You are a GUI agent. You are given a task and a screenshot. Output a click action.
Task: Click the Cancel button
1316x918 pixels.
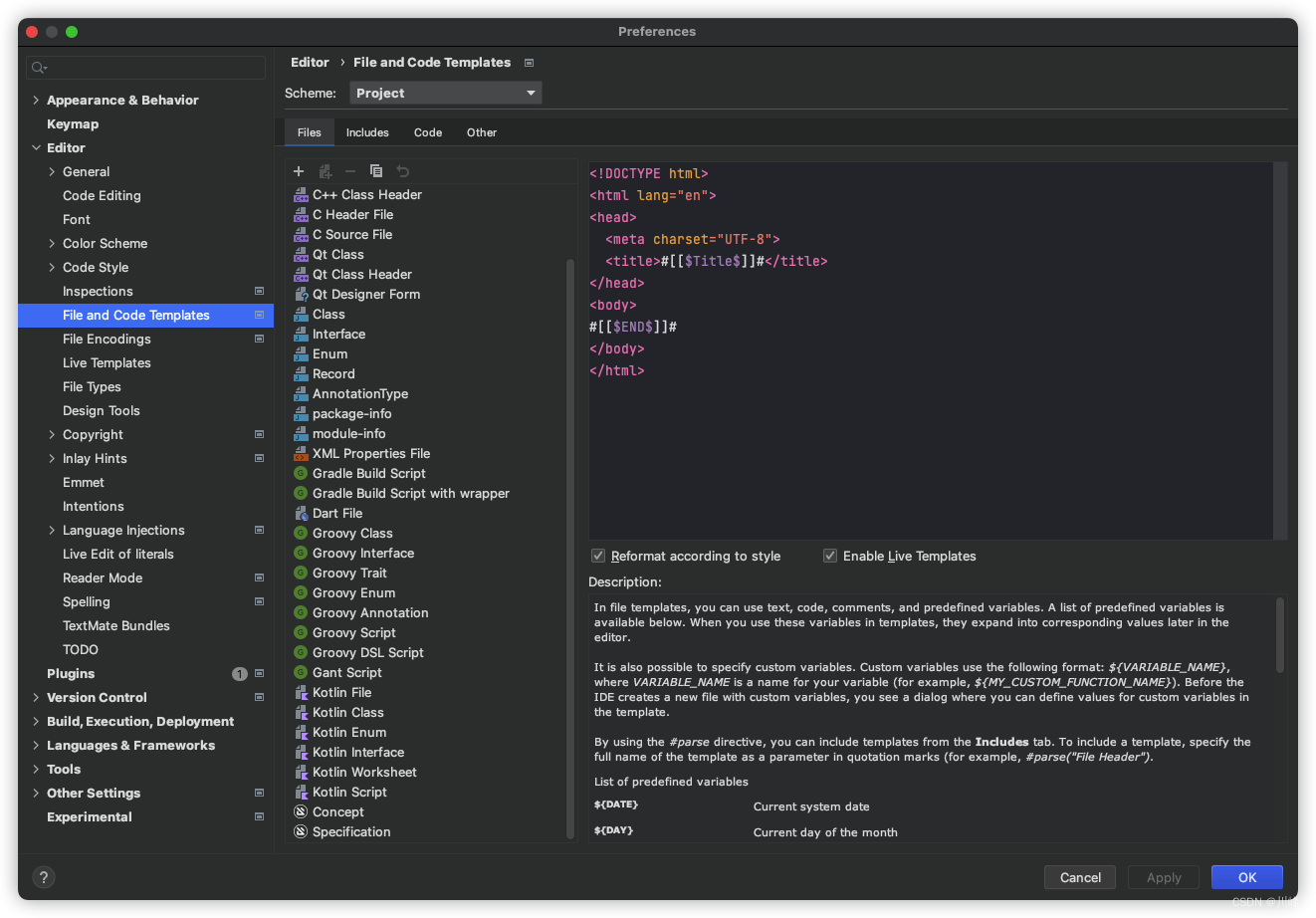(x=1080, y=877)
